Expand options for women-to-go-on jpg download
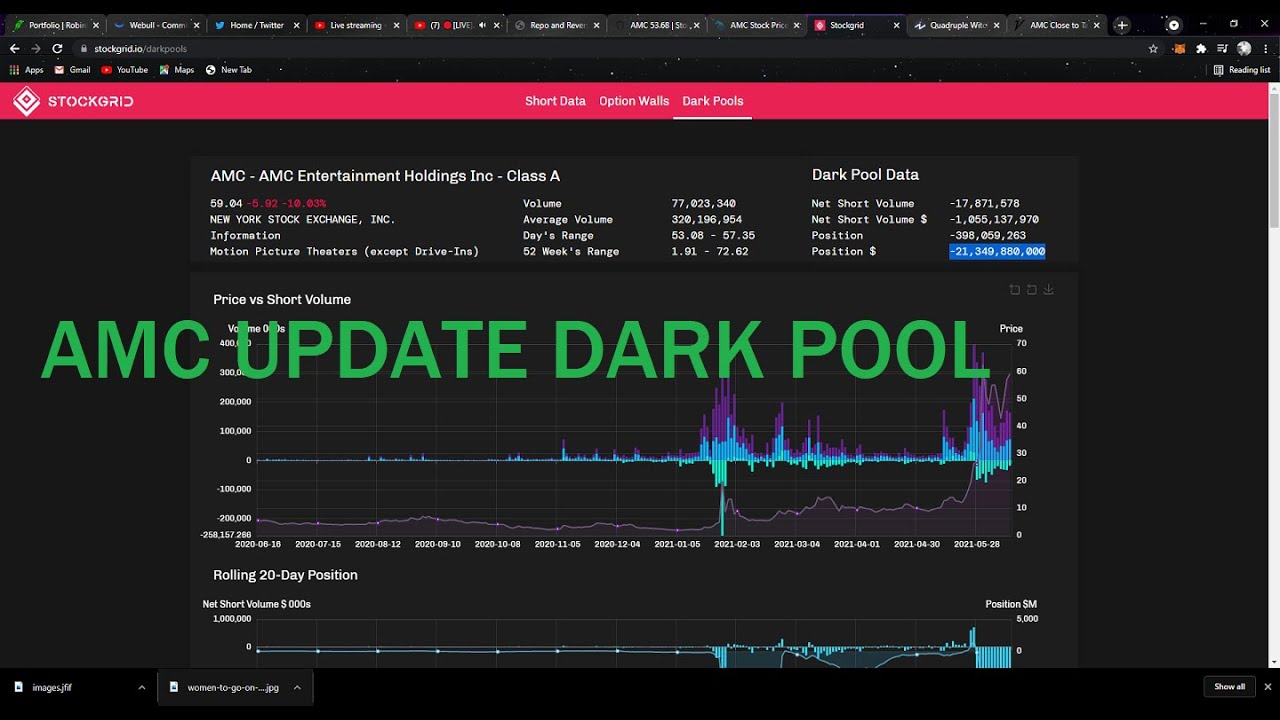Image resolution: width=1280 pixels, height=720 pixels. 297,687
